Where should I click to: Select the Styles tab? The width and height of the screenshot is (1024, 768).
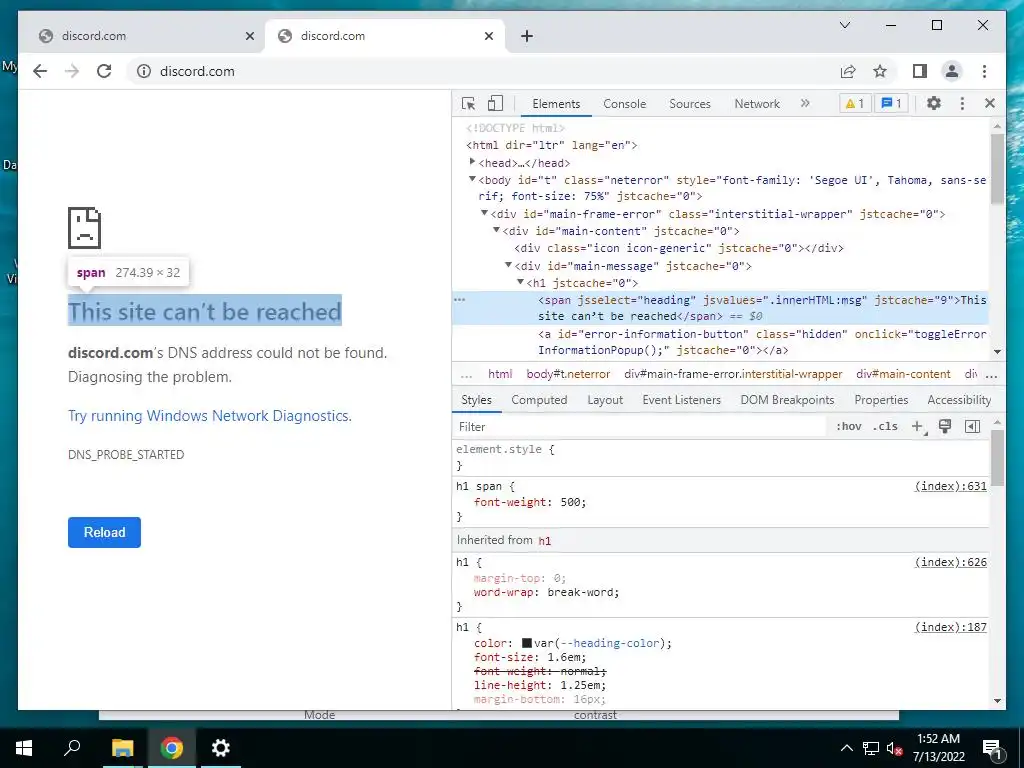[476, 400]
